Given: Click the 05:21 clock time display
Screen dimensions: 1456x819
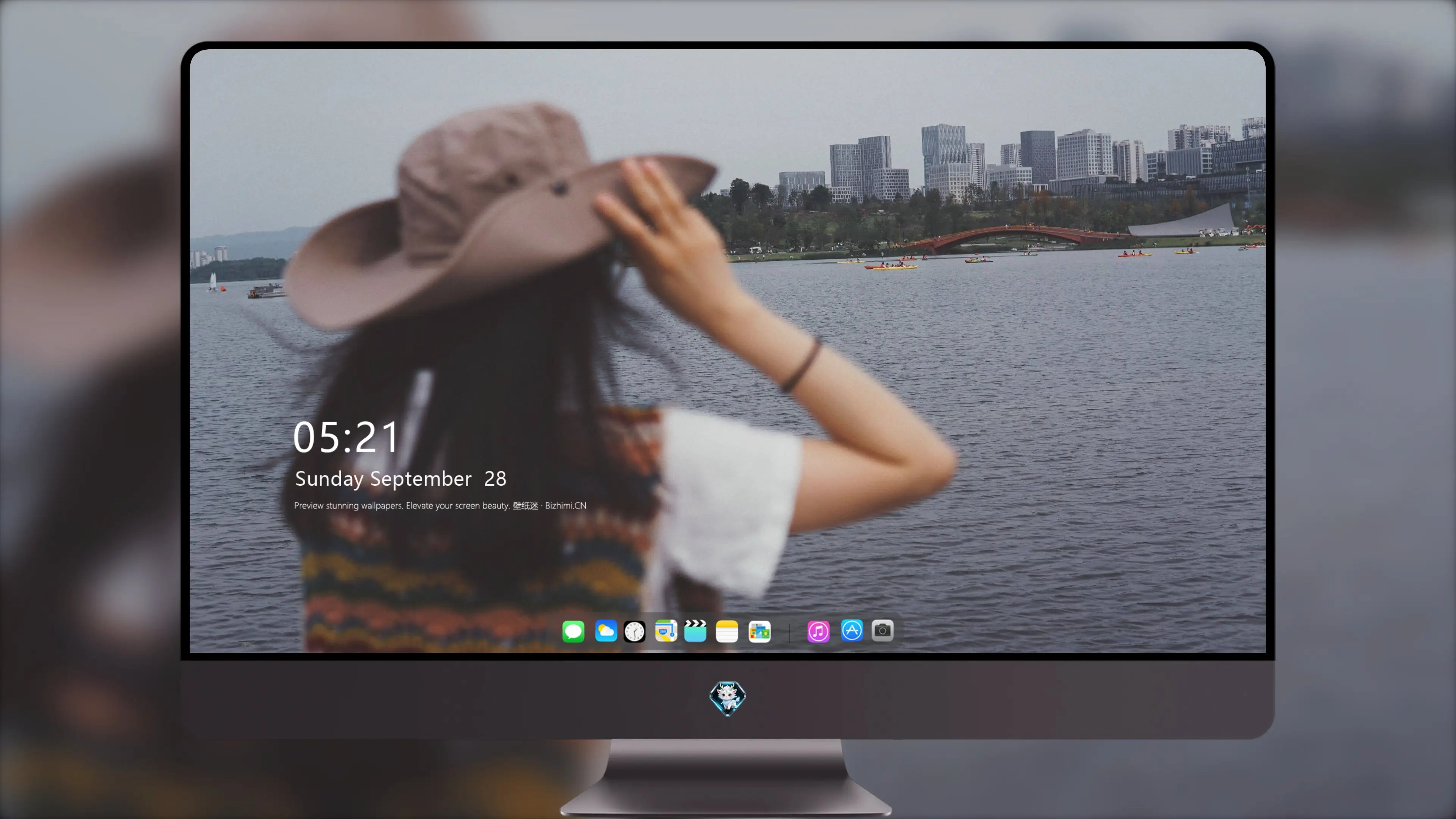Looking at the screenshot, I should pyautogui.click(x=346, y=438).
